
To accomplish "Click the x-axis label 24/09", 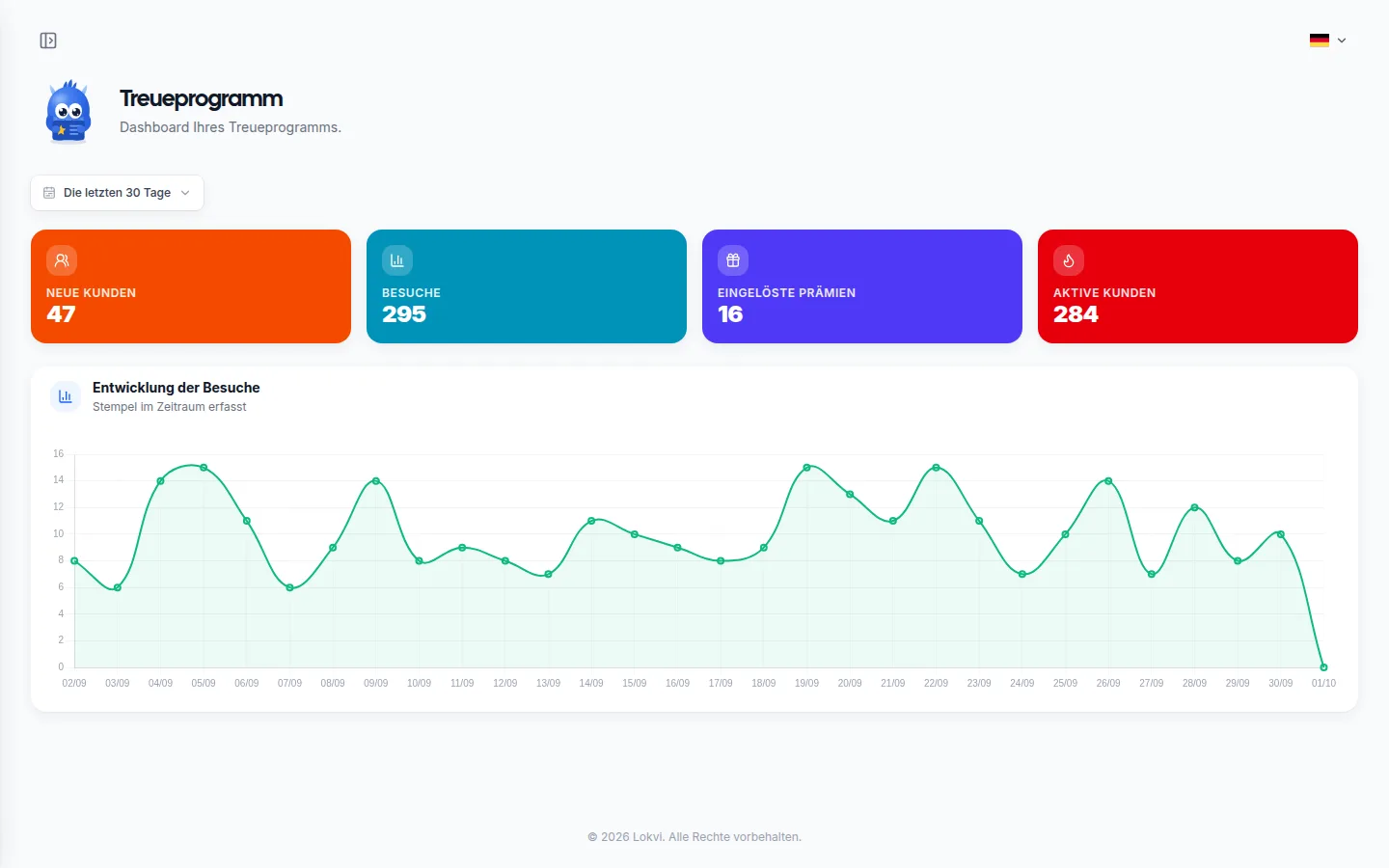I will click(1022, 683).
